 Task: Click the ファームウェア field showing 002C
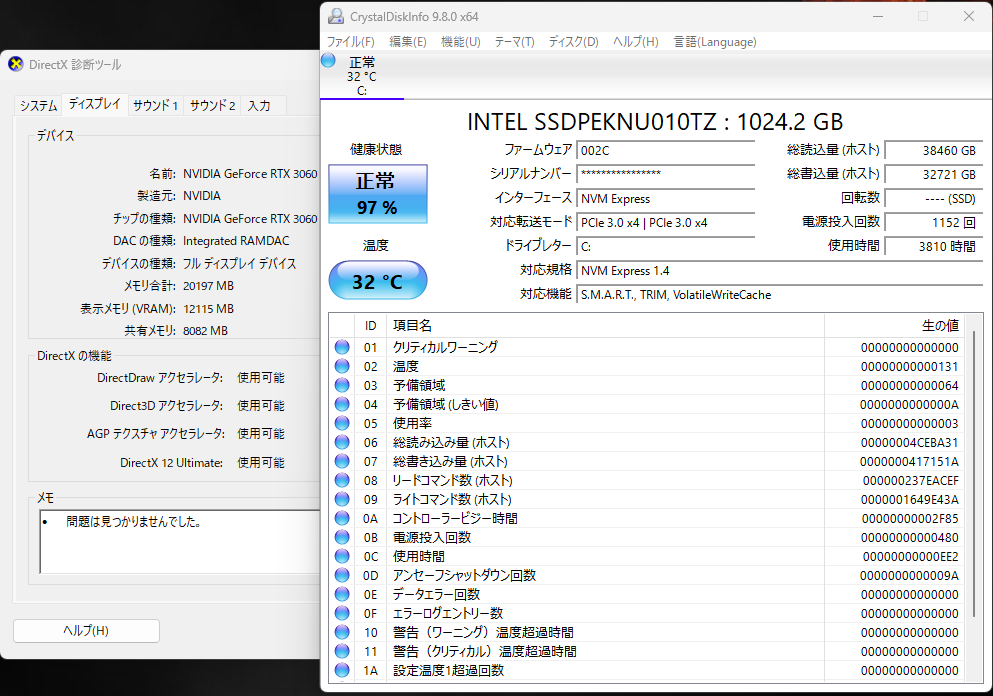666,151
